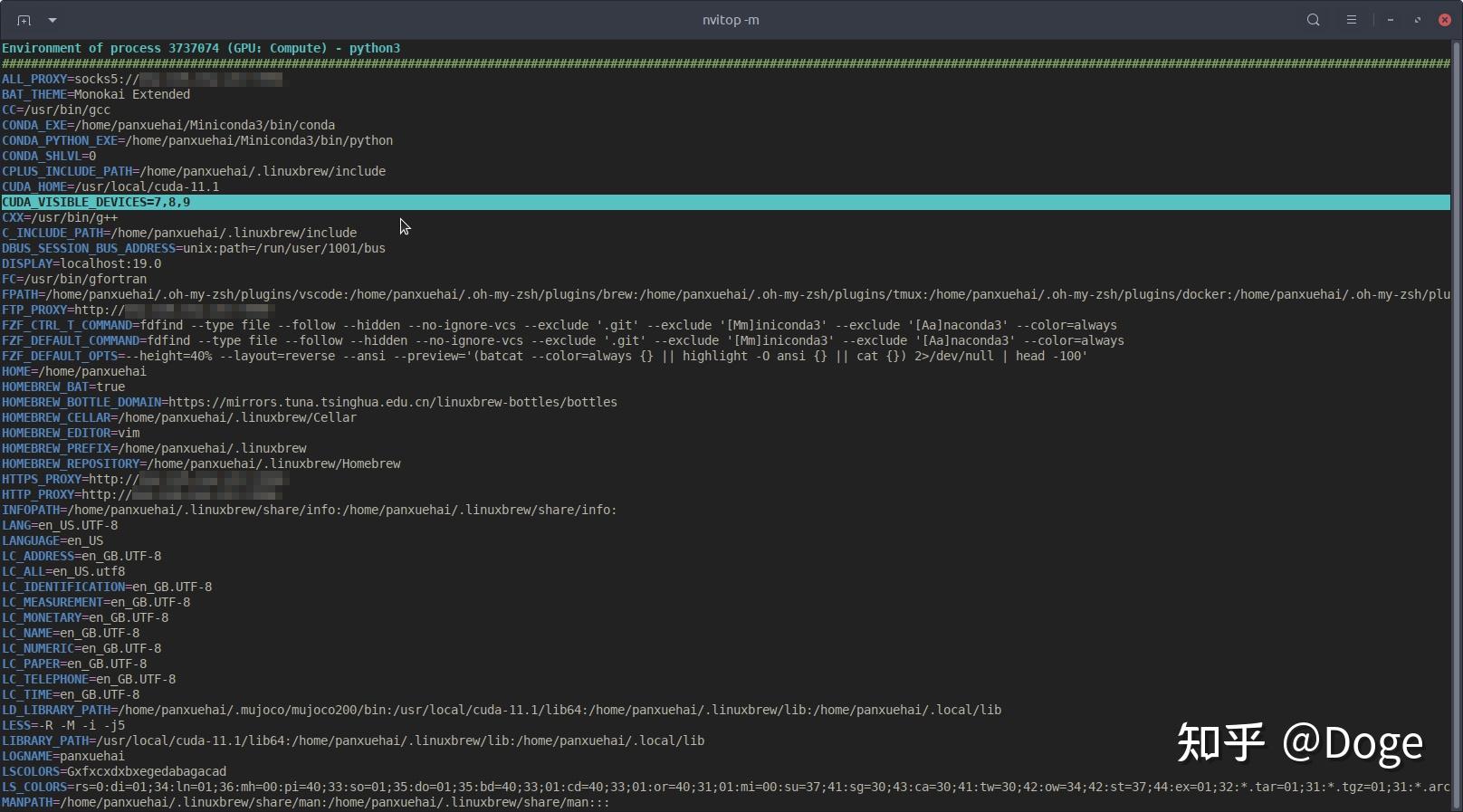Click the 'LESS=-R -M -i -j5' line
The height and width of the screenshot is (812, 1463).
point(63,725)
